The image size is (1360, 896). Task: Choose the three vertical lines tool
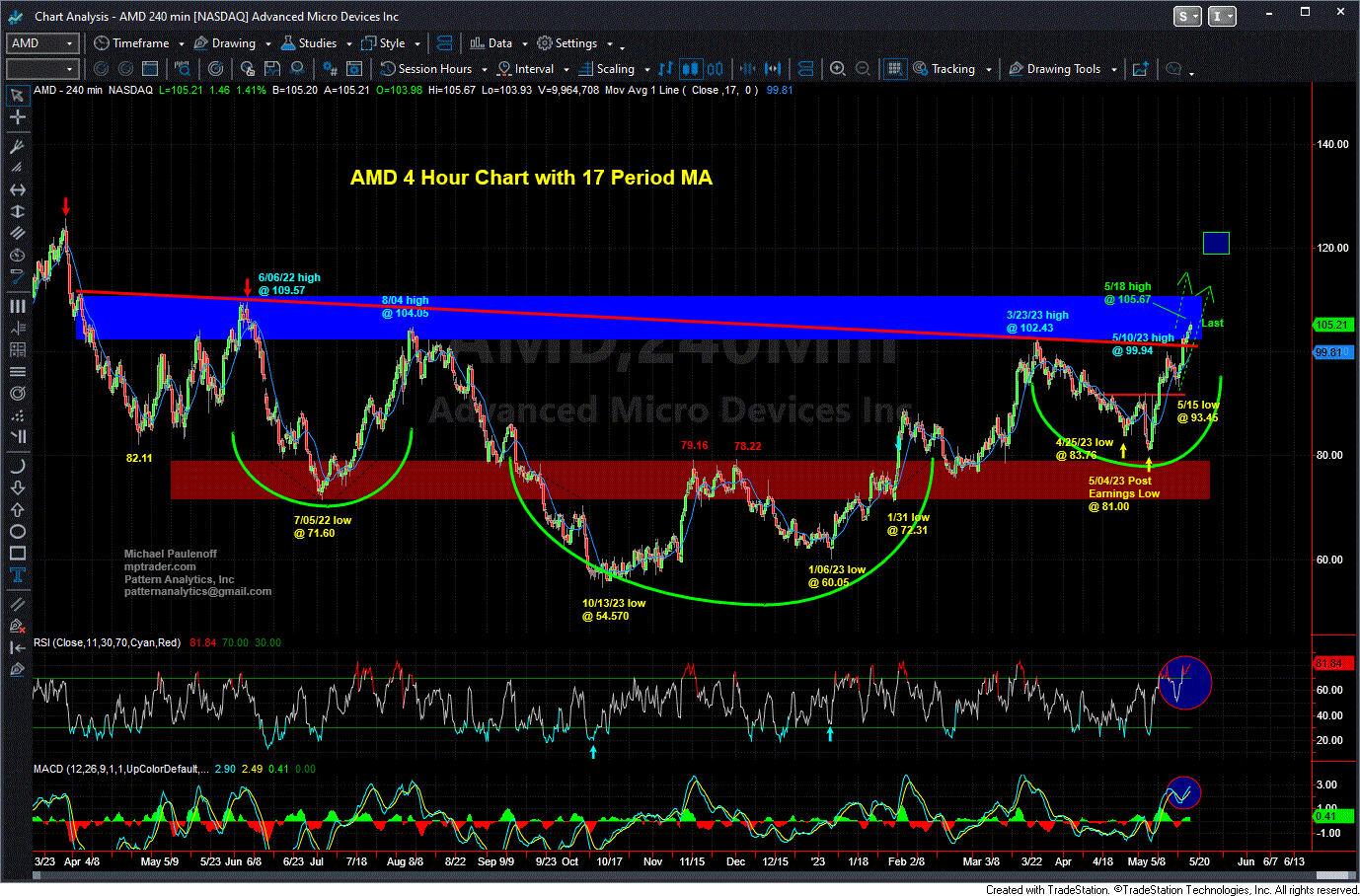point(17,306)
